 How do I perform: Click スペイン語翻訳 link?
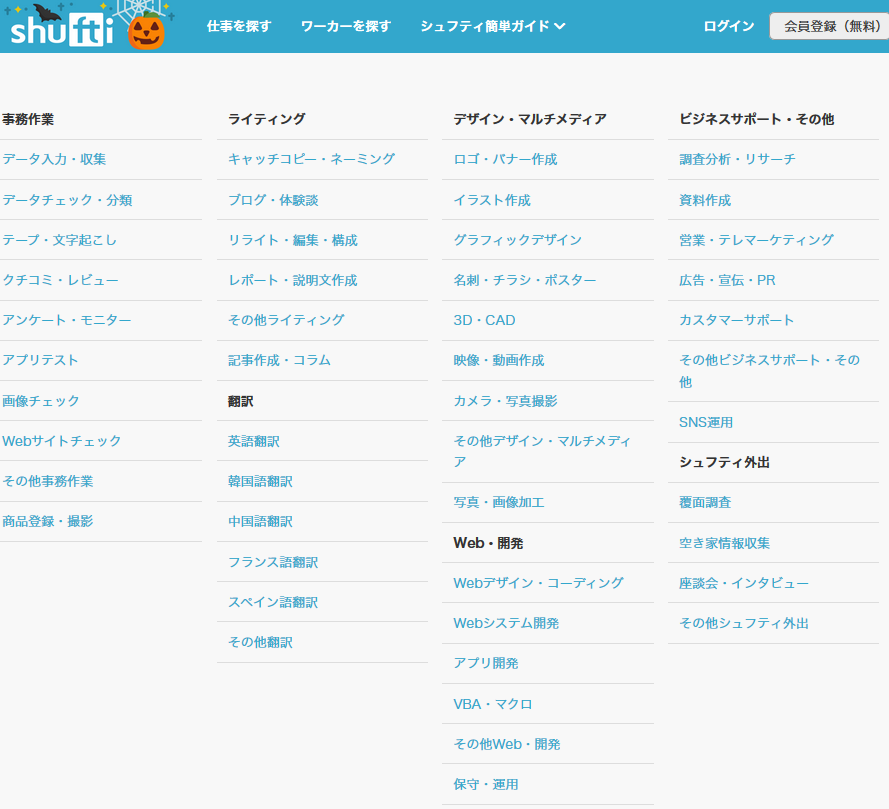[x=273, y=602]
